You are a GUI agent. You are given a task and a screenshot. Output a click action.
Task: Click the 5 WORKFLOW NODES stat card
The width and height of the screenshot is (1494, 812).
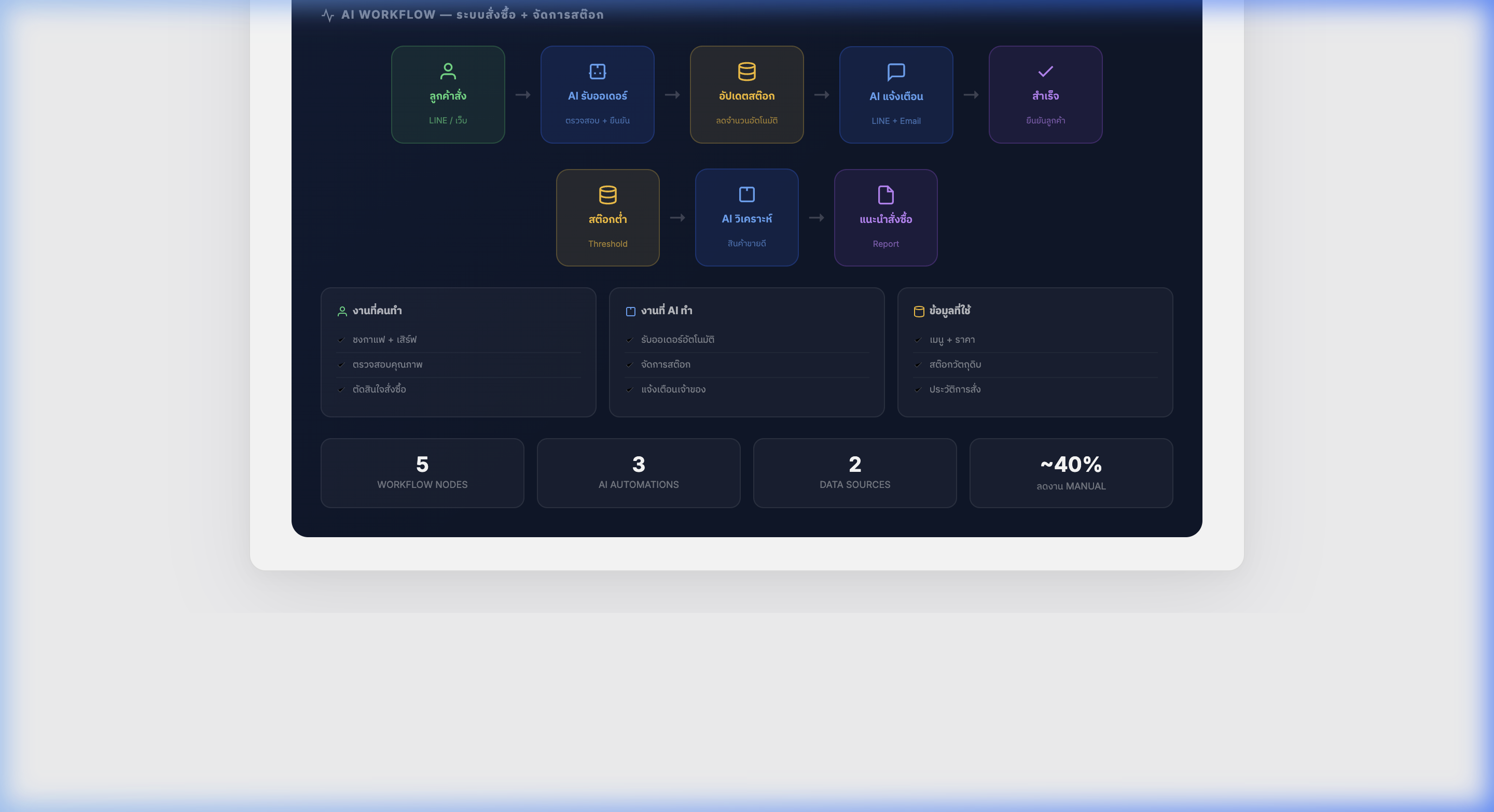point(422,472)
